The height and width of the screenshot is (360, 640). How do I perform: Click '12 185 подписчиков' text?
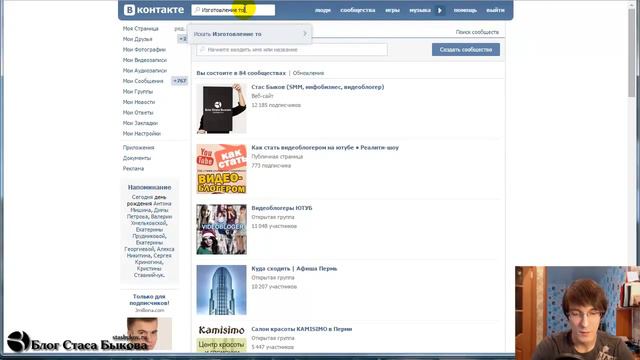click(276, 105)
